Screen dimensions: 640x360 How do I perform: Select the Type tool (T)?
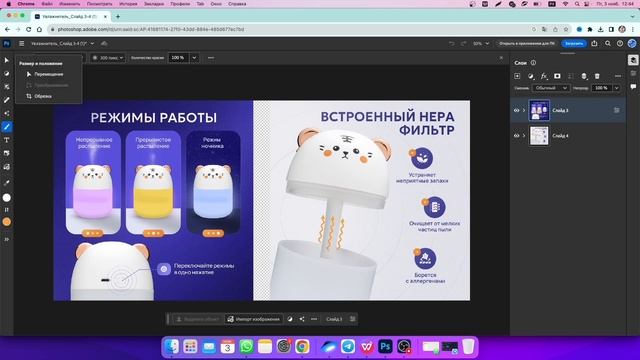[7, 140]
